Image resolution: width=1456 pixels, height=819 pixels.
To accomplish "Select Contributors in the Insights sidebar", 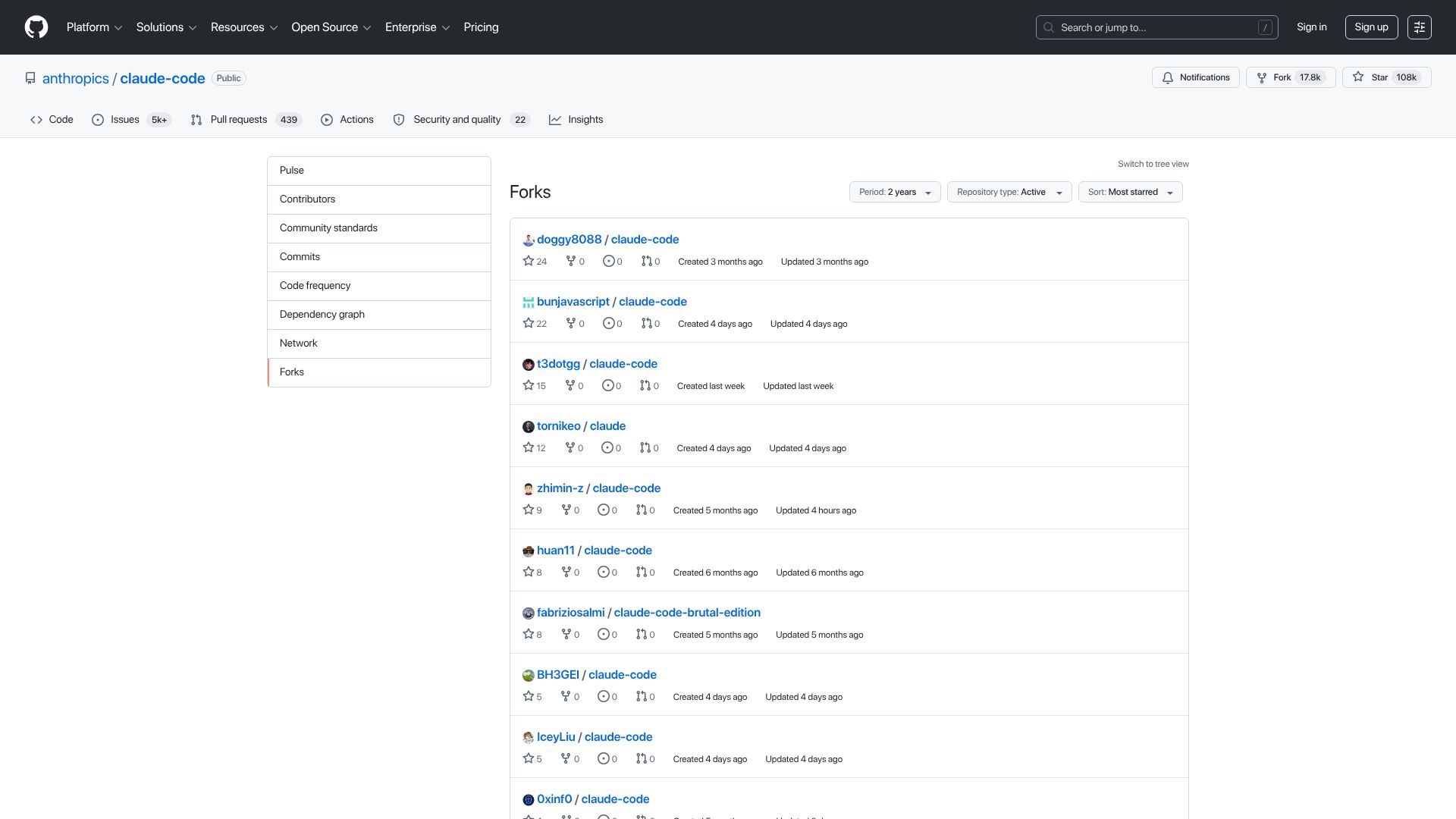I will [379, 199].
